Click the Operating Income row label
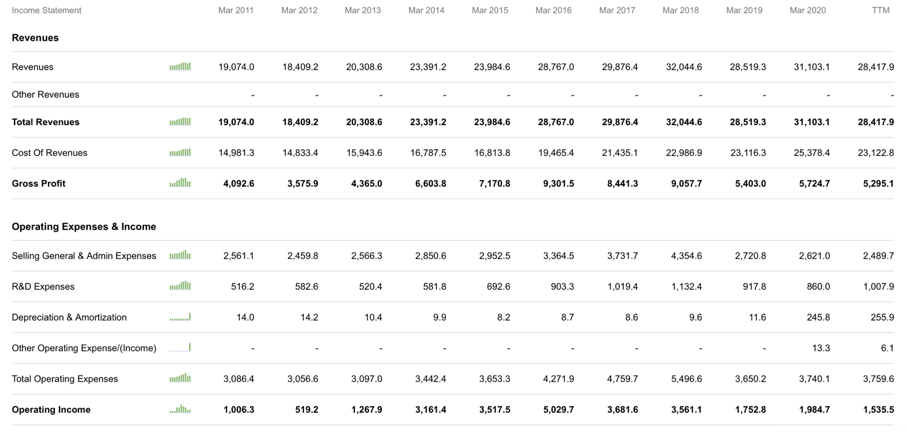The image size is (906, 432). pyautogui.click(x=51, y=409)
